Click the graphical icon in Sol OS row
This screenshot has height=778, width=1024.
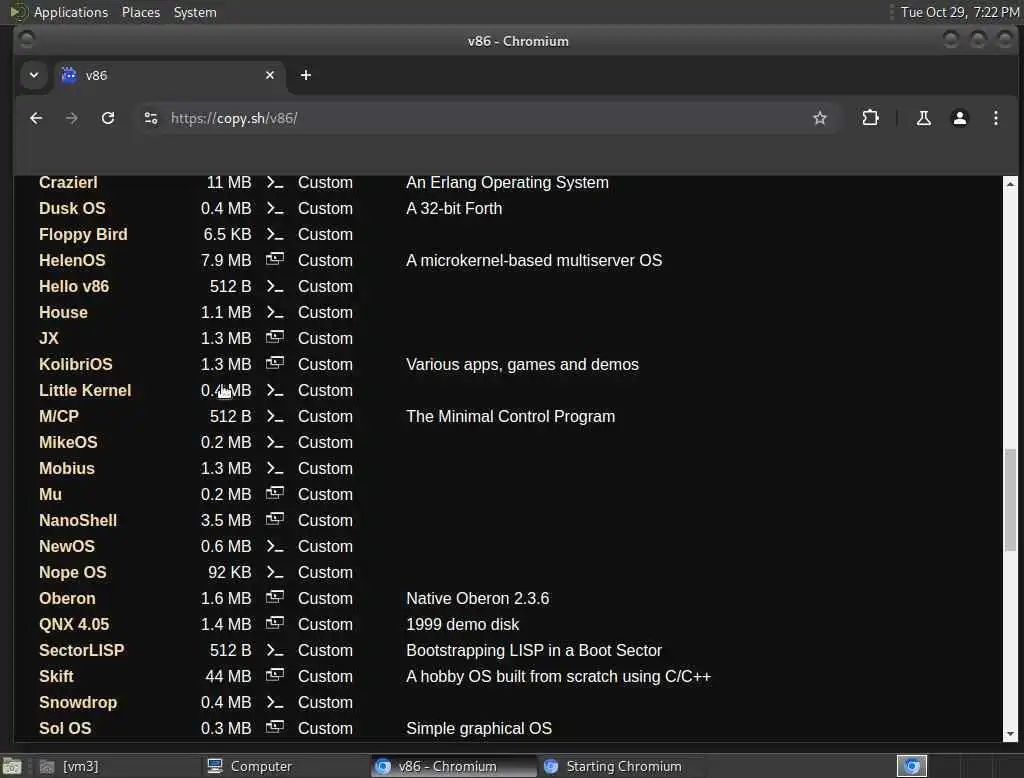(275, 727)
